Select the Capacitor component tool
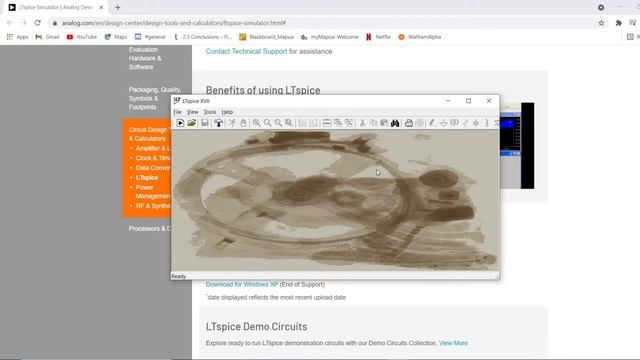The width and height of the screenshot is (640, 360). coord(476,123)
